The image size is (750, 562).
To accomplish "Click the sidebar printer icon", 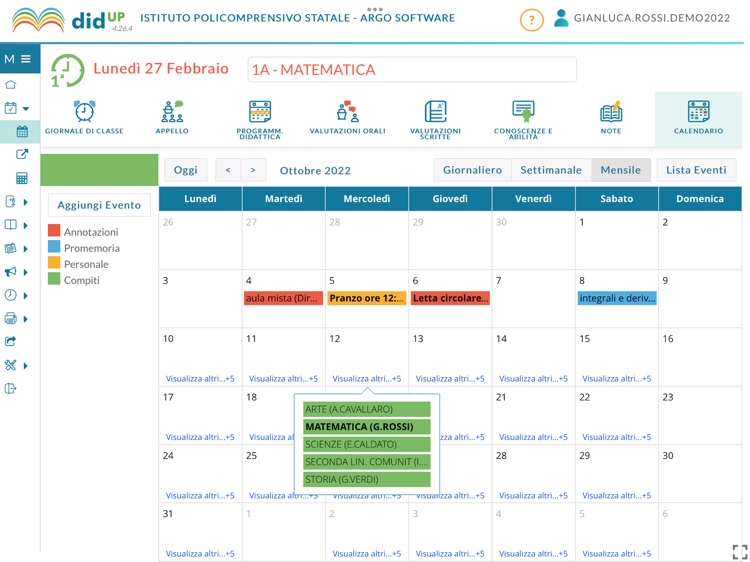I will coord(11,318).
